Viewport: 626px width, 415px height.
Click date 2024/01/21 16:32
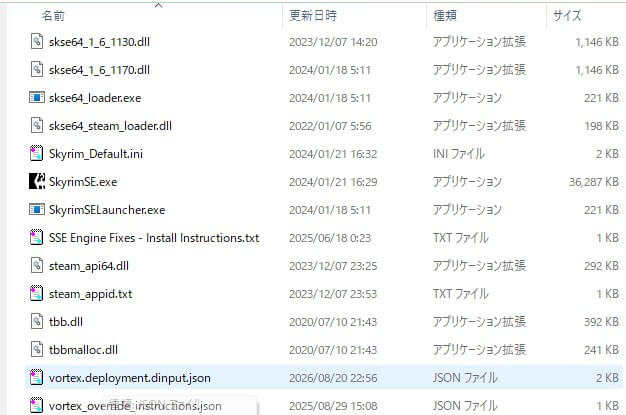[333, 154]
